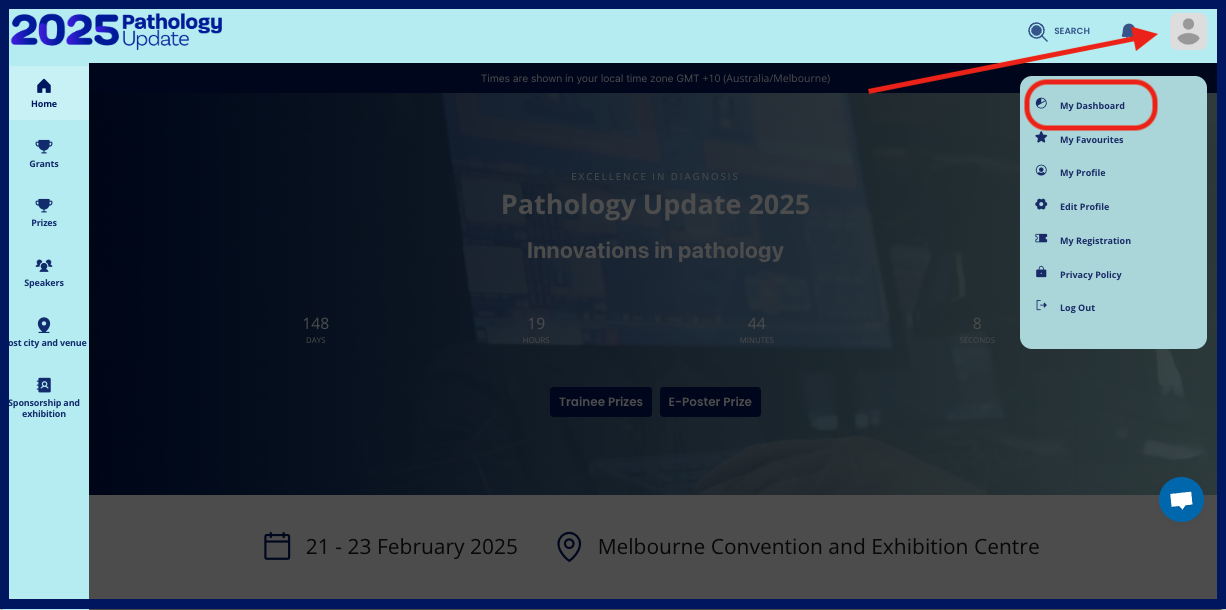Select My Dashboard from dropdown

[1092, 105]
